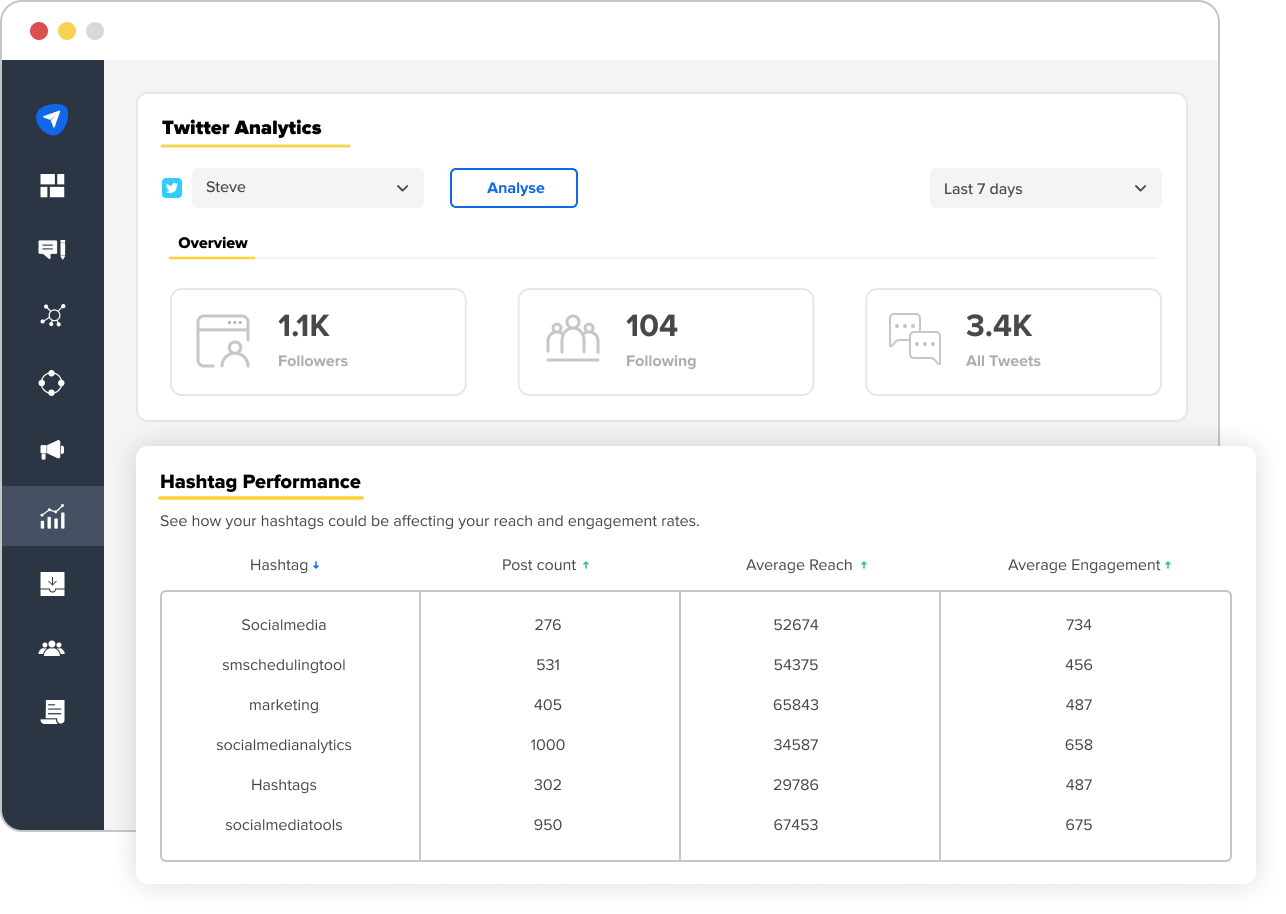
Task: Click the Followers profile window icon
Action: pyautogui.click(x=222, y=342)
